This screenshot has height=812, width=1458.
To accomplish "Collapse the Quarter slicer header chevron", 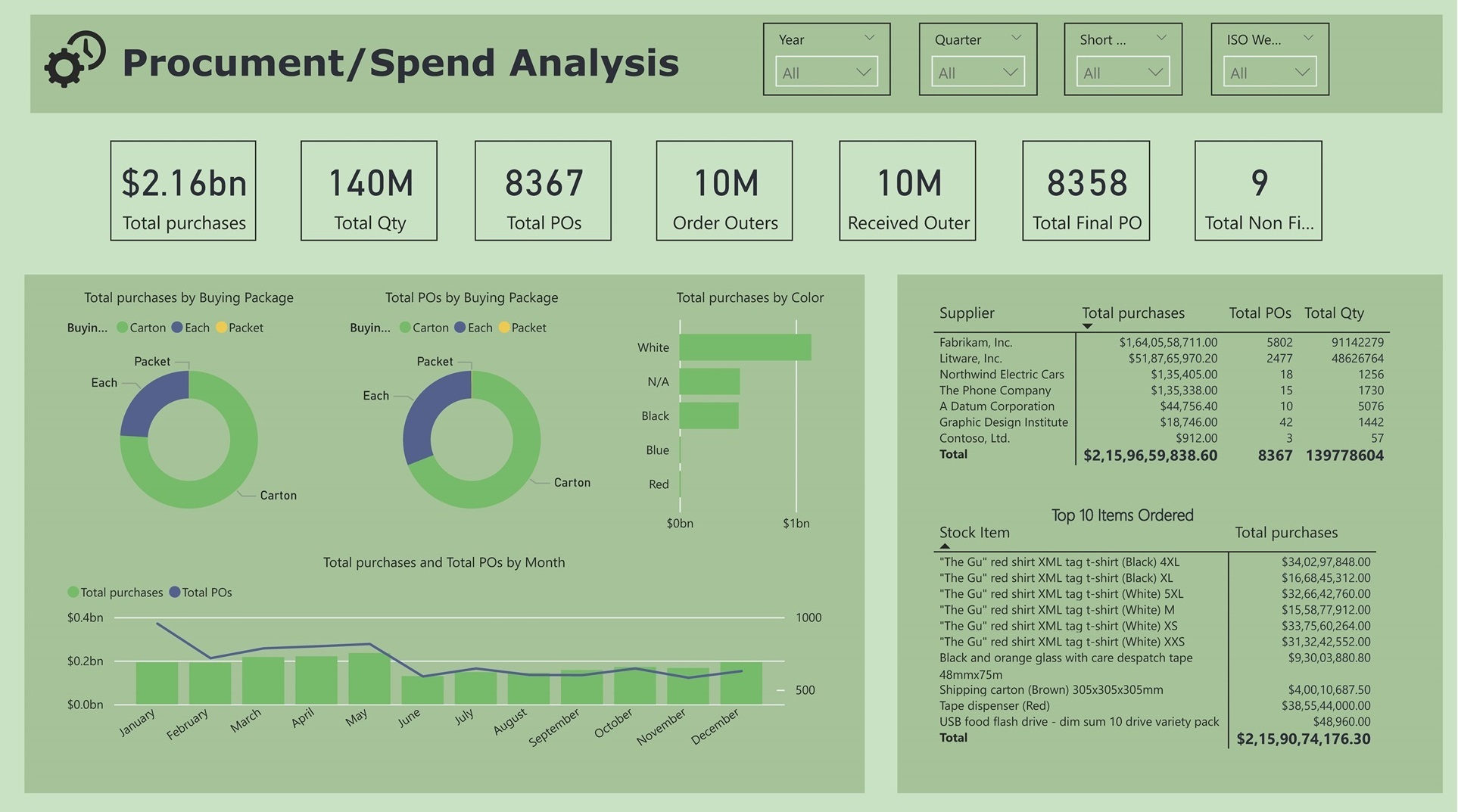I will (x=1016, y=38).
